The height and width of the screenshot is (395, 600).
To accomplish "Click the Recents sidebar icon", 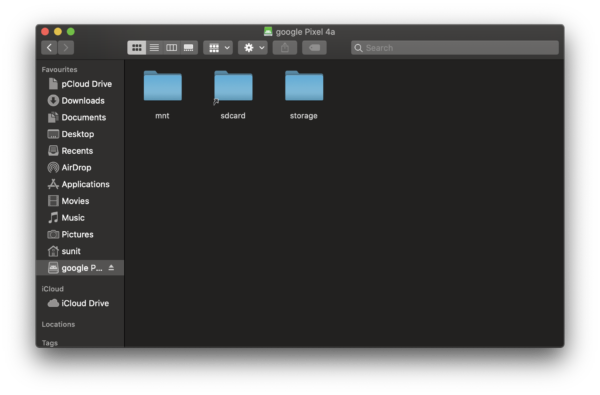I will coord(53,151).
